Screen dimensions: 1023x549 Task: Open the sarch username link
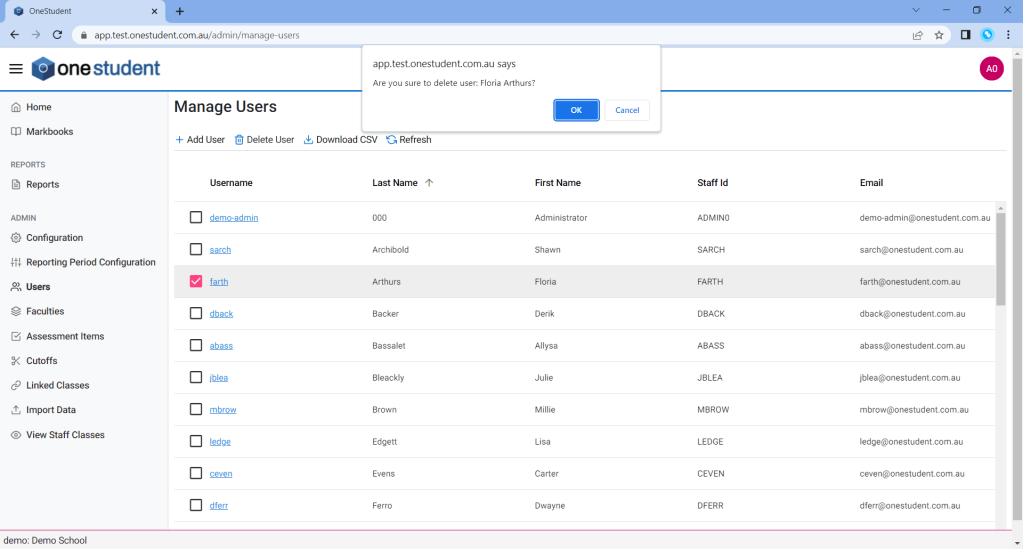(220, 250)
